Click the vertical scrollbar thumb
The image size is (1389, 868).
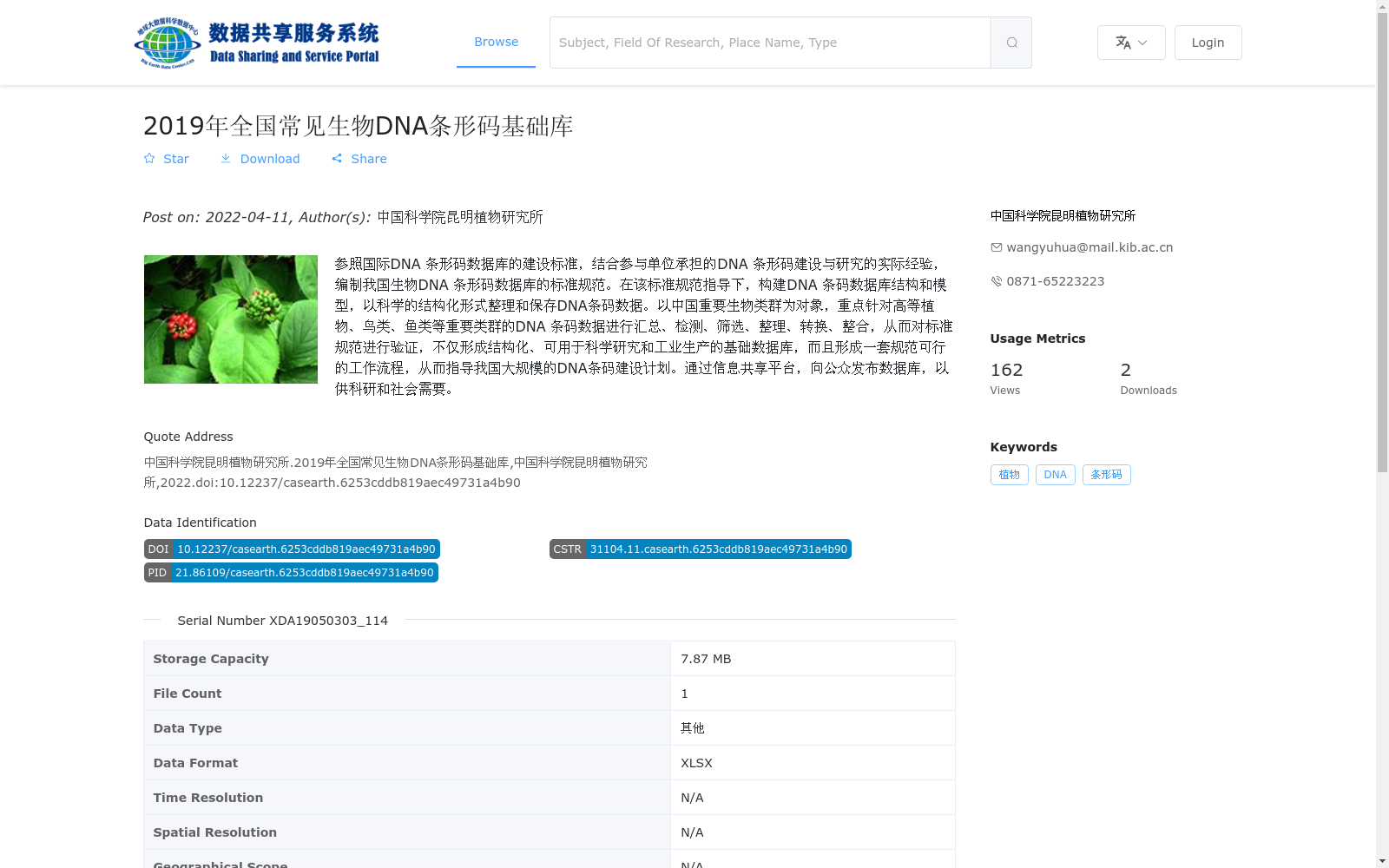tap(1383, 243)
